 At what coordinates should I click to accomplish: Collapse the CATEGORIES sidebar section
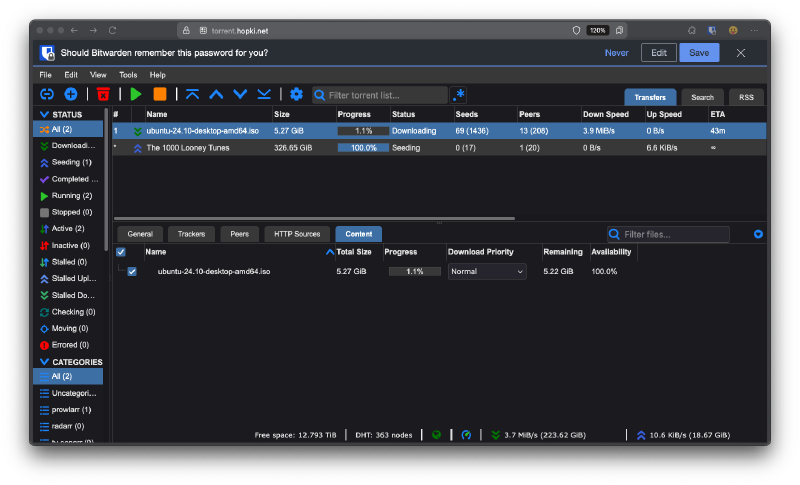44,362
